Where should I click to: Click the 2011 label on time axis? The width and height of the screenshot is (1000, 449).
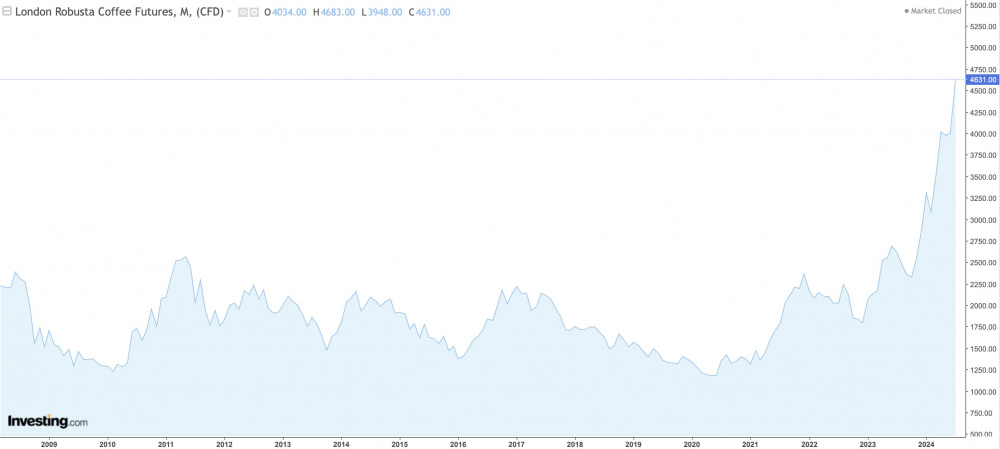pyautogui.click(x=166, y=443)
